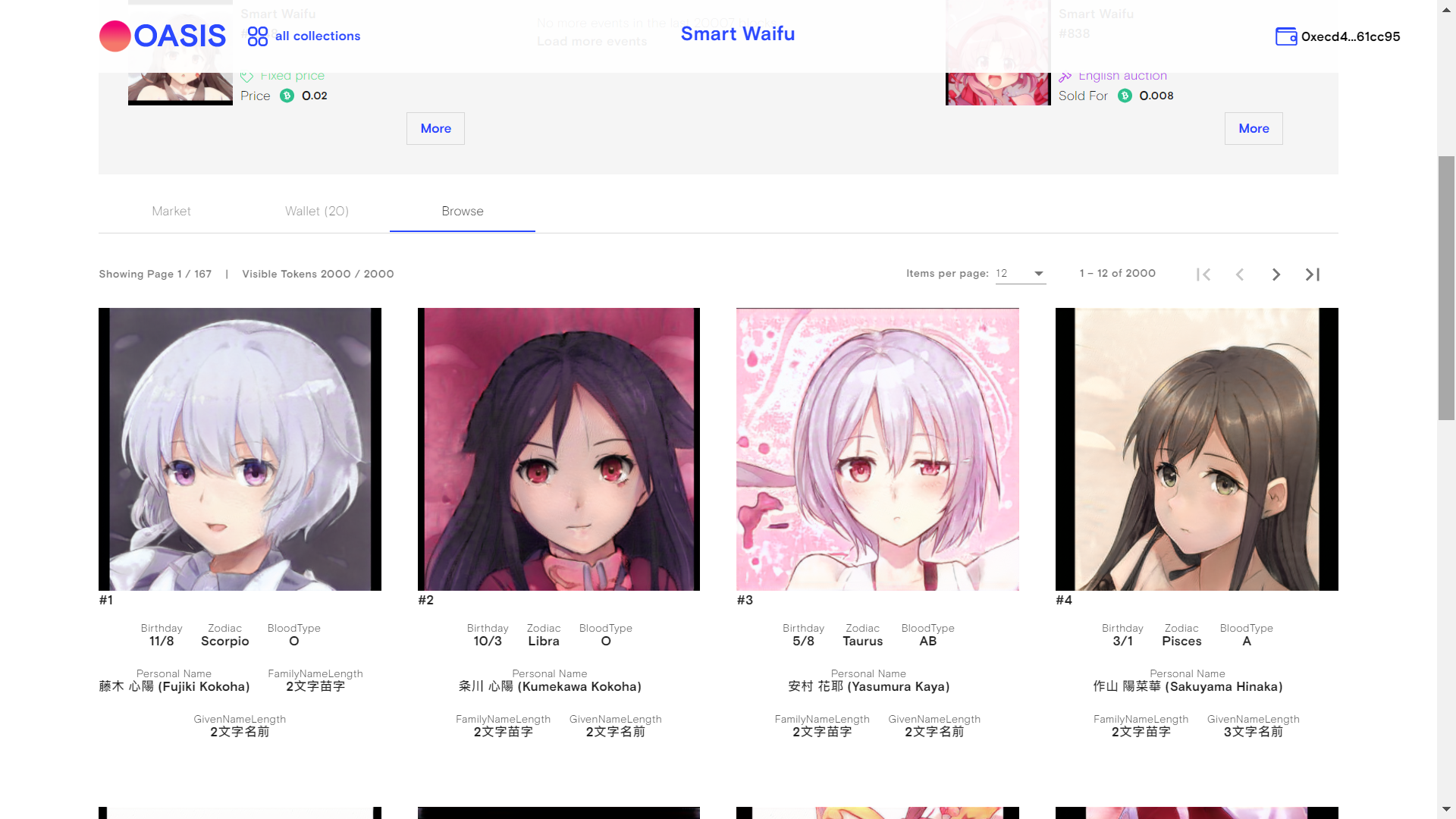Click the page vertical scrollbar thumb
The width and height of the screenshot is (1456, 819).
coord(1446,288)
